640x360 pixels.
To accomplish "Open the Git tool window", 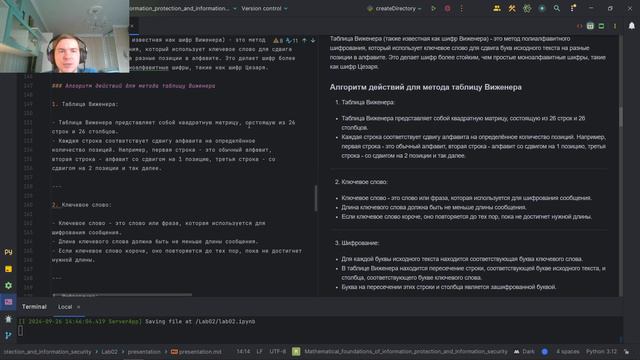I will pyautogui.click(x=8, y=336).
